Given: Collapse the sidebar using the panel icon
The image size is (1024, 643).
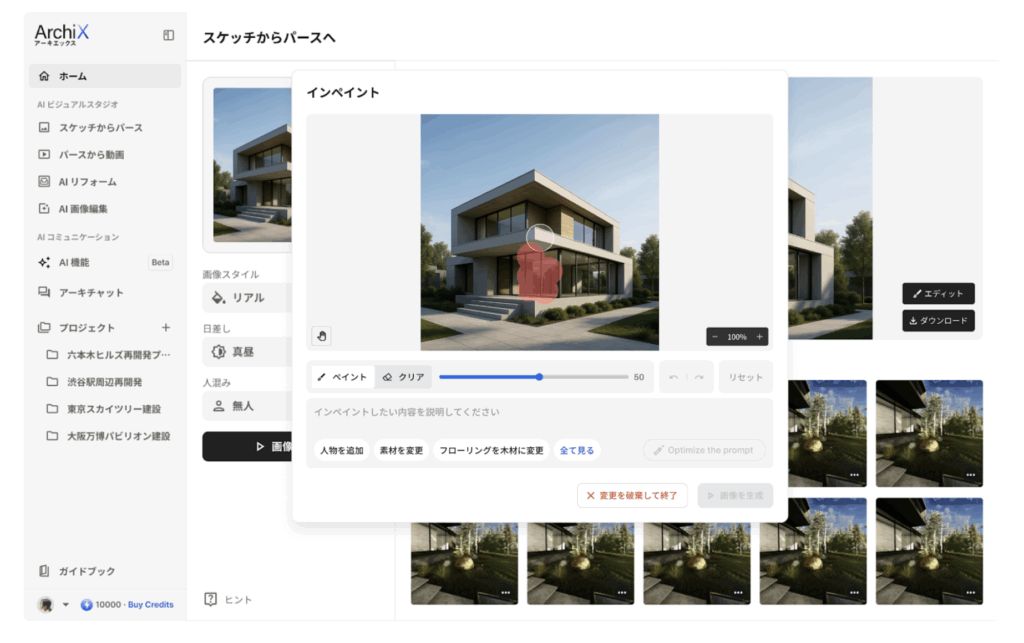Looking at the screenshot, I should coord(168,35).
